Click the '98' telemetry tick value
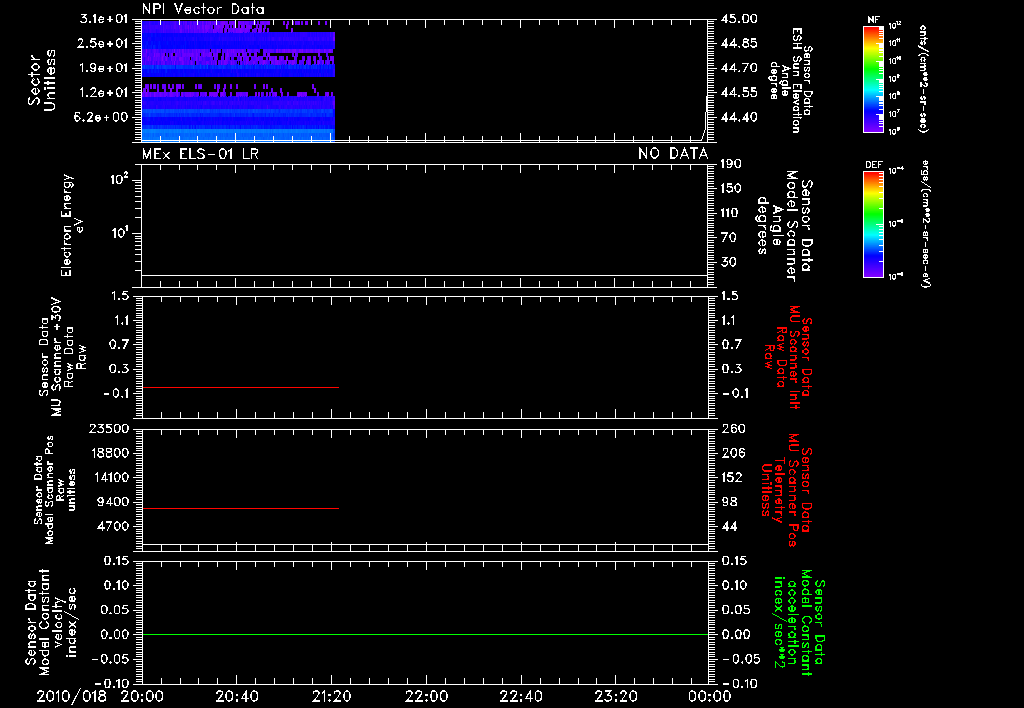Screen dimensions: 1024x708 click(x=729, y=502)
